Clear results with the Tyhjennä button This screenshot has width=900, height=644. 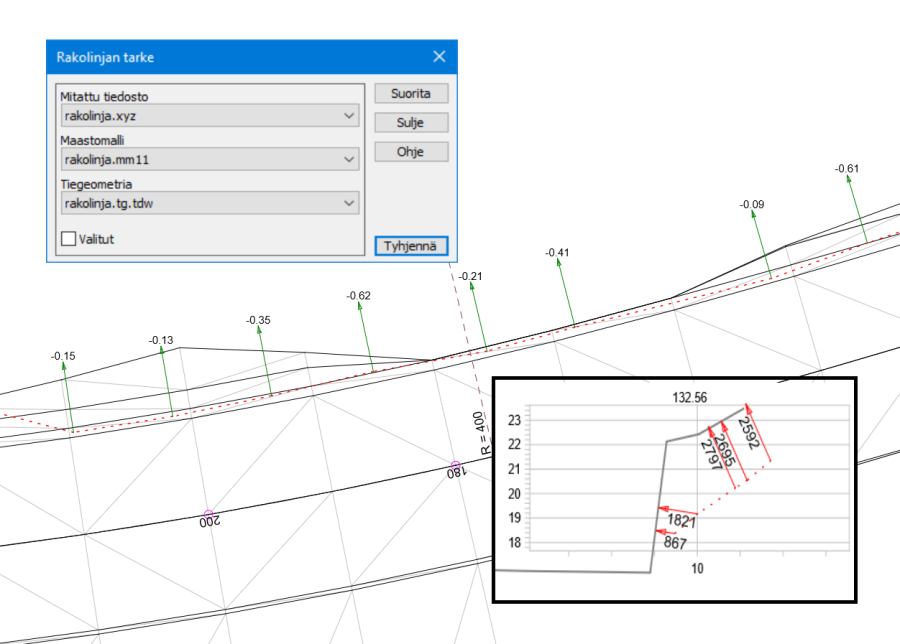click(x=411, y=246)
